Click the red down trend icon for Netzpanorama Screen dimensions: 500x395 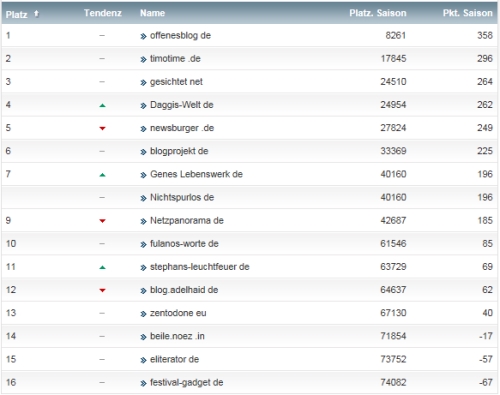coord(102,221)
